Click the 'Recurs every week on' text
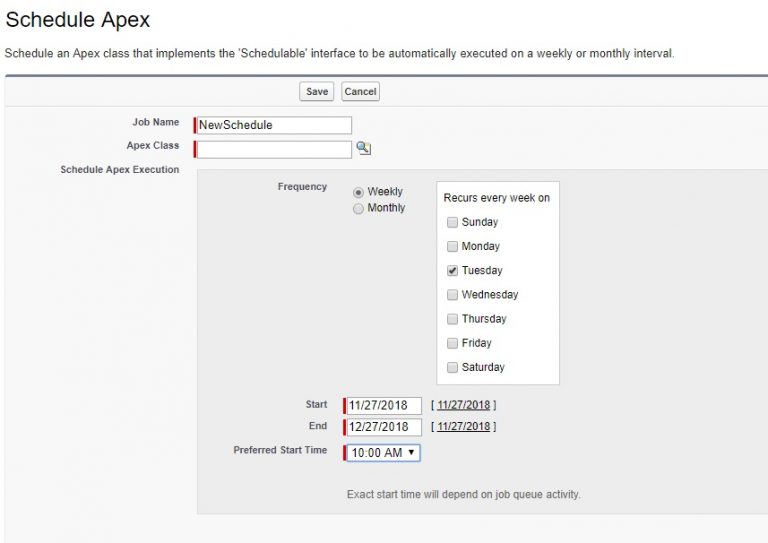 tap(497, 198)
